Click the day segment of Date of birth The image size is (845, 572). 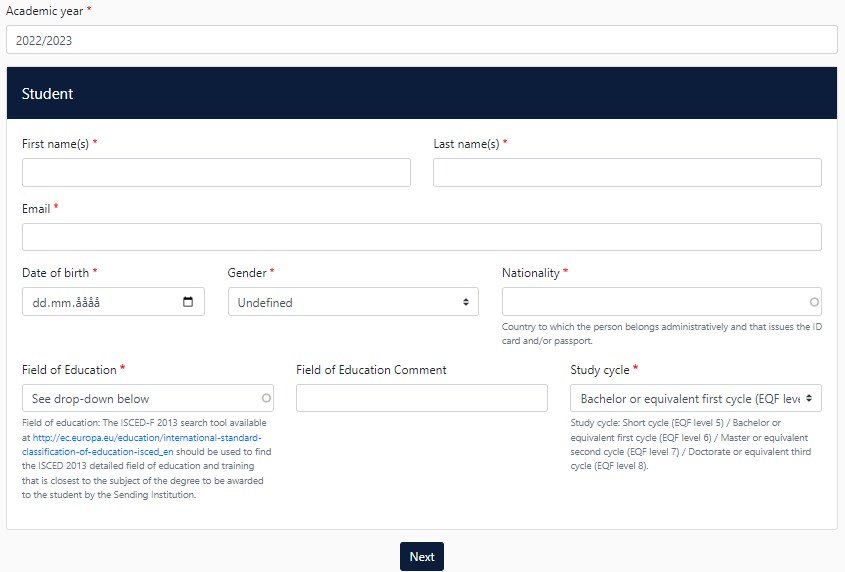pos(40,302)
